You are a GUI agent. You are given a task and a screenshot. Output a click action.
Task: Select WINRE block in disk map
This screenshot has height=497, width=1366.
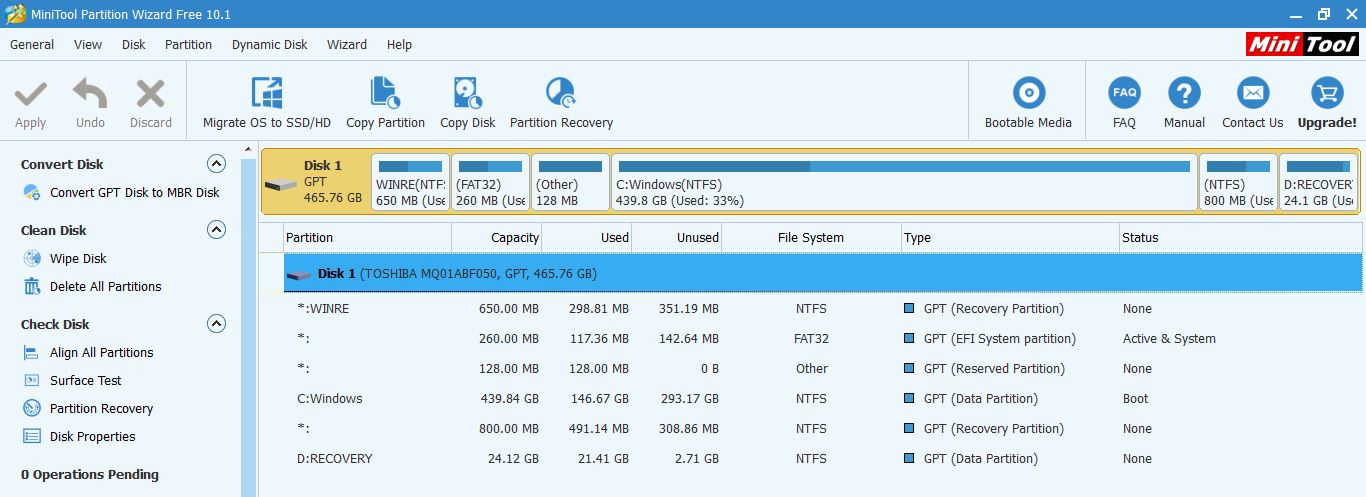(410, 182)
